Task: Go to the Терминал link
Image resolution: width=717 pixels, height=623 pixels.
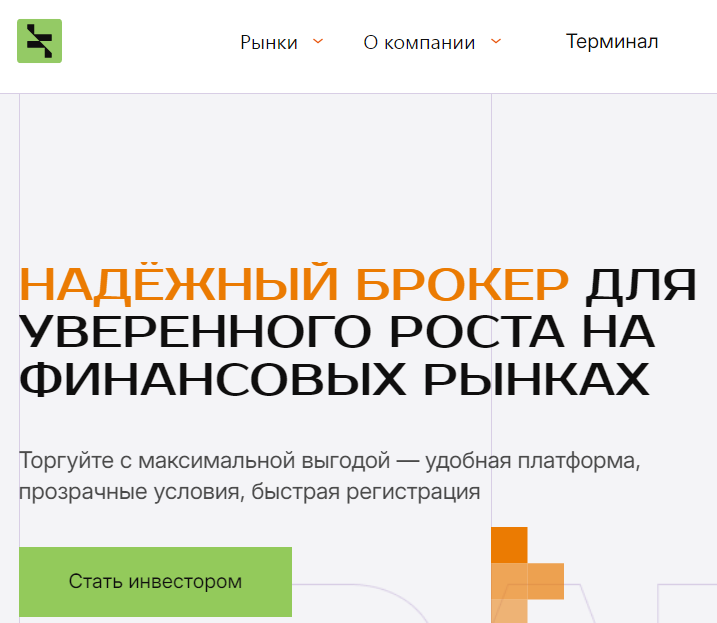Action: tap(611, 42)
